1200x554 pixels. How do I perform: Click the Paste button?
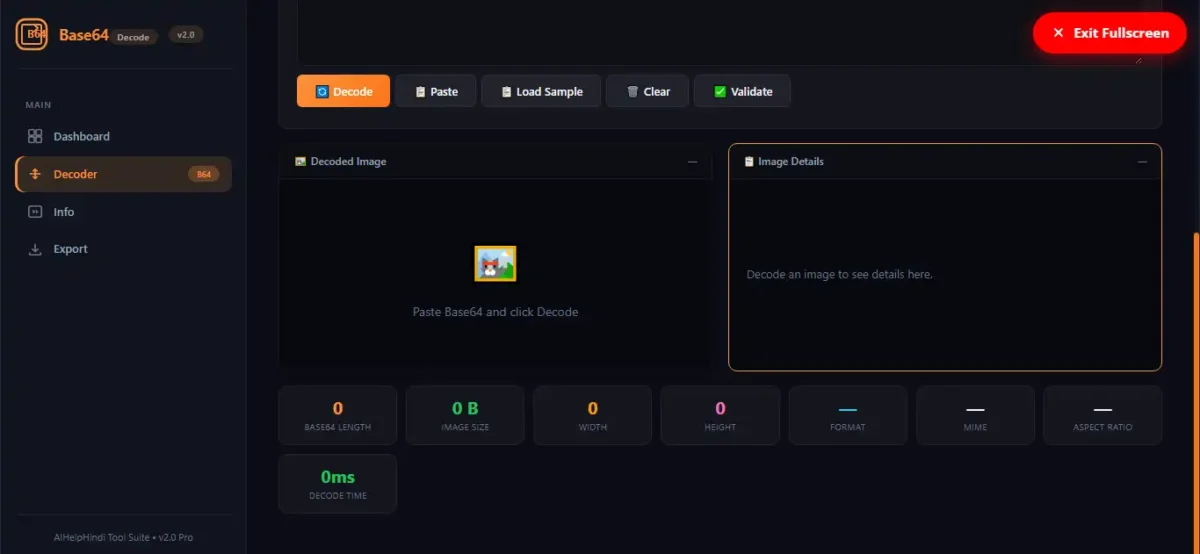tap(436, 91)
